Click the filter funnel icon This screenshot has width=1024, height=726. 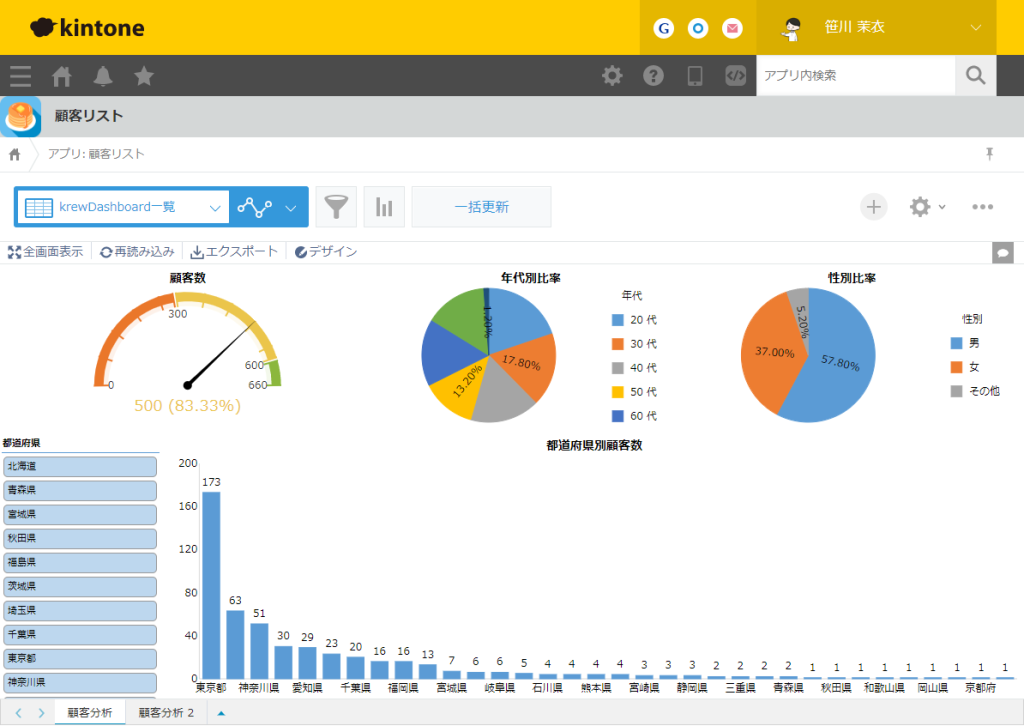coord(336,207)
